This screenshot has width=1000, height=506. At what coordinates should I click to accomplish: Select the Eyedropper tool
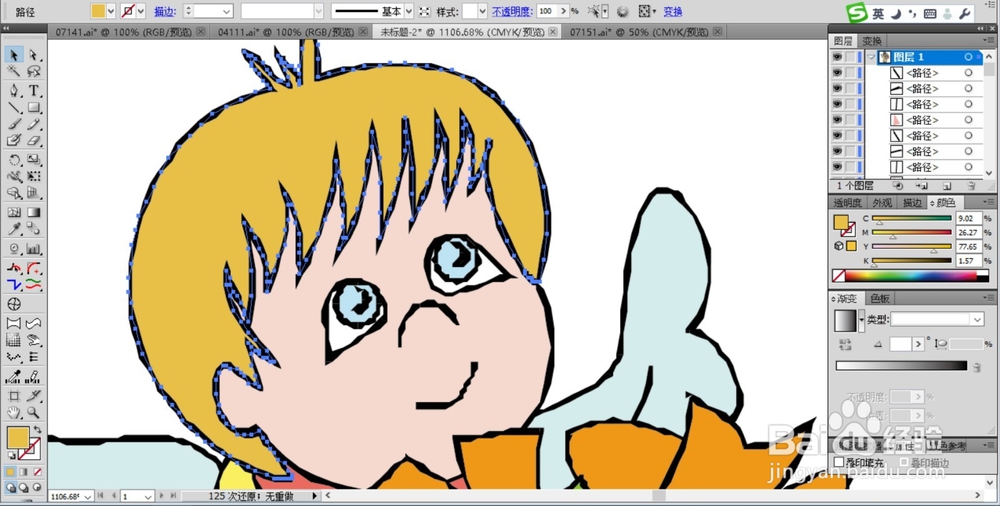(14, 229)
